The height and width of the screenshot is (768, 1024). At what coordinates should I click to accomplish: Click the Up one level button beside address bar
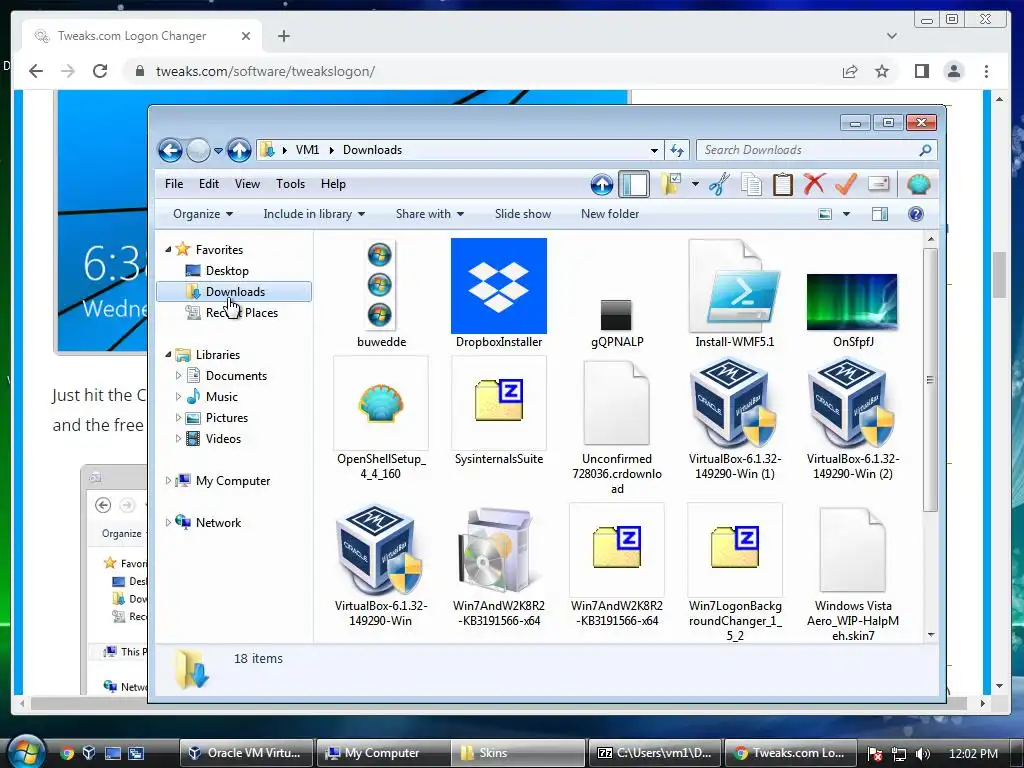pos(239,150)
